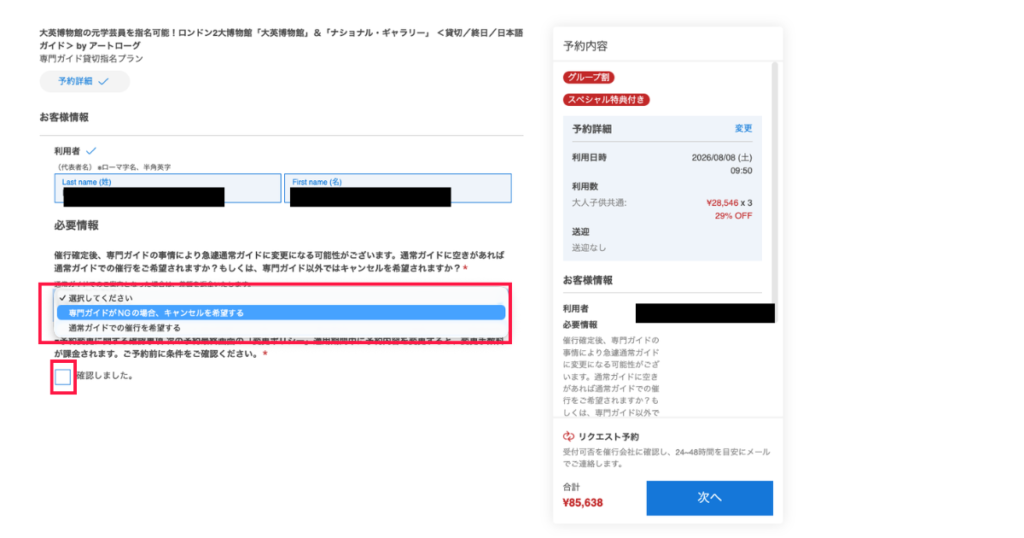Click the time 09:50

(x=741, y=170)
